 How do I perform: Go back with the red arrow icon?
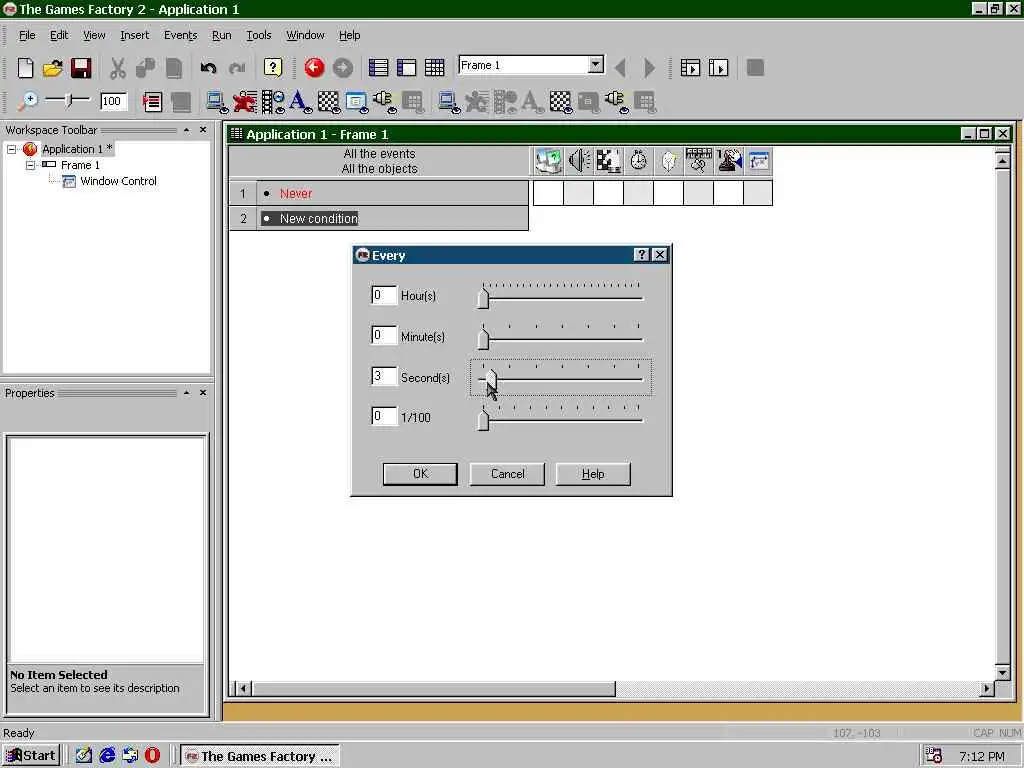(x=314, y=68)
